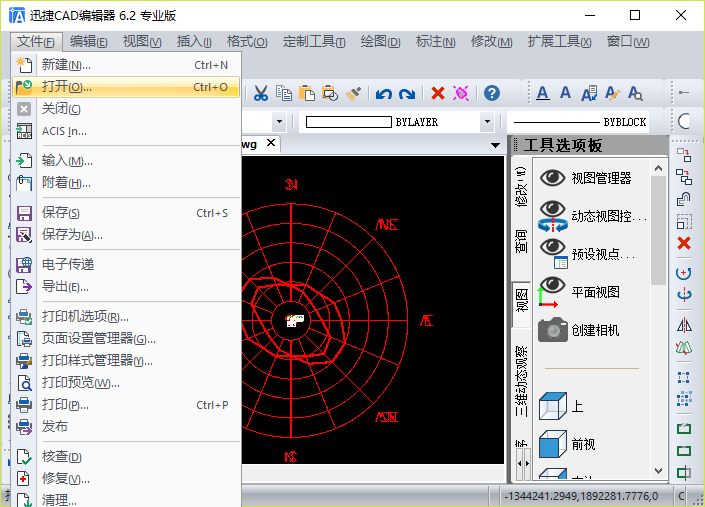Open the BYLAYER linetype dropdown arrow
705x507 pixels.
coord(487,122)
